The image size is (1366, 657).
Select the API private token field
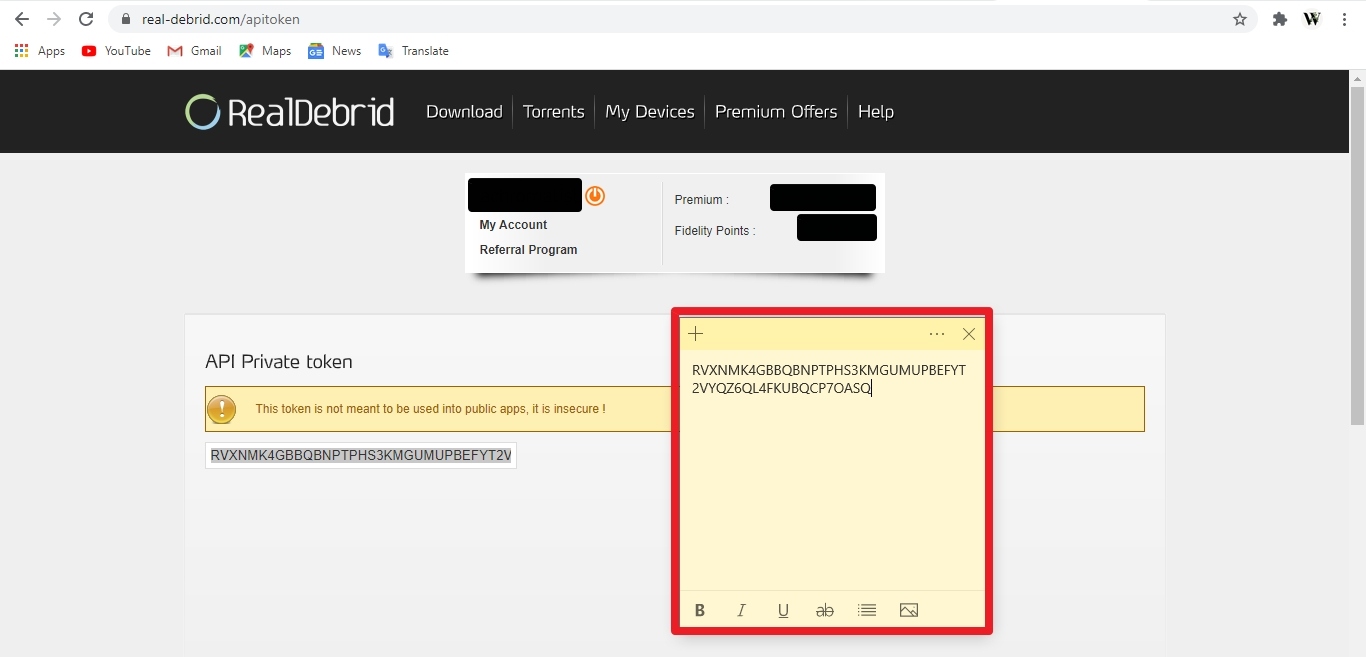(361, 456)
